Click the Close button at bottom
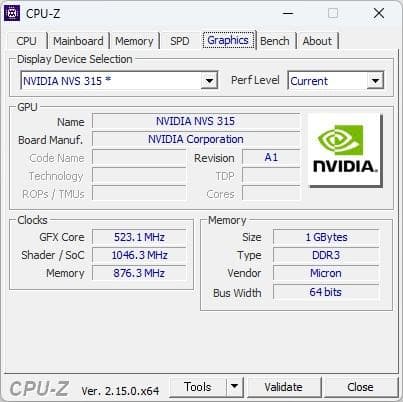The width and height of the screenshot is (403, 402). [x=360, y=387]
